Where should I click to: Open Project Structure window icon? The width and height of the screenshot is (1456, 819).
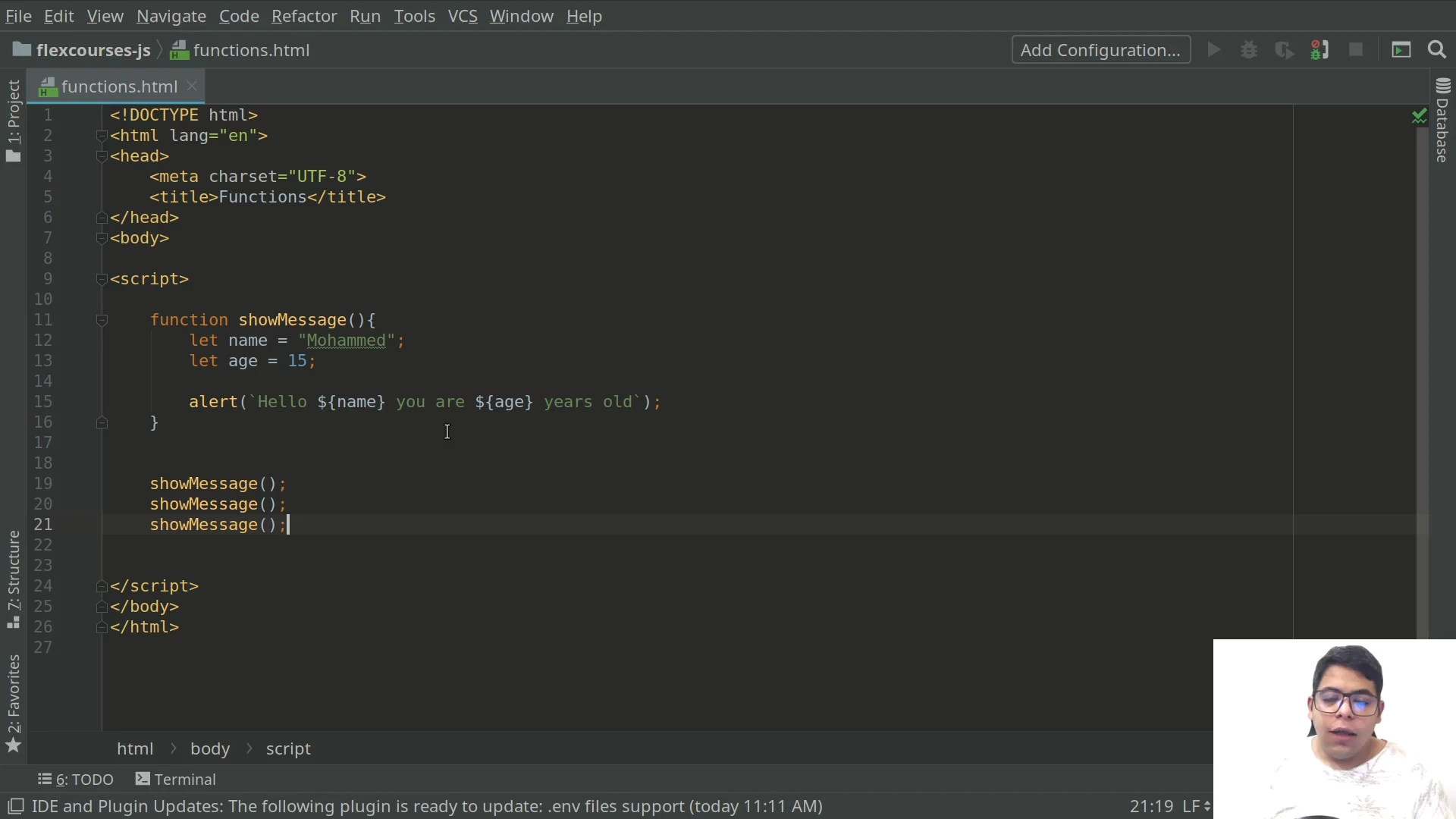pos(1401,50)
